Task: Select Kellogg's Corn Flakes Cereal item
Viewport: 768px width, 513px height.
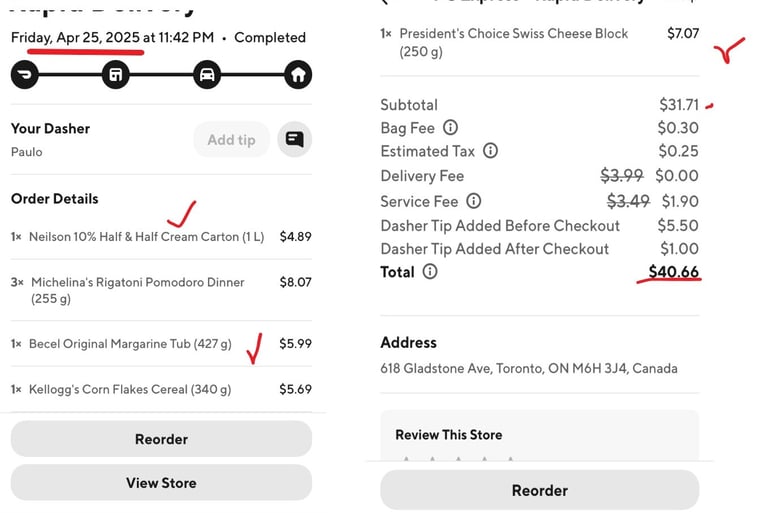Action: coord(161,390)
